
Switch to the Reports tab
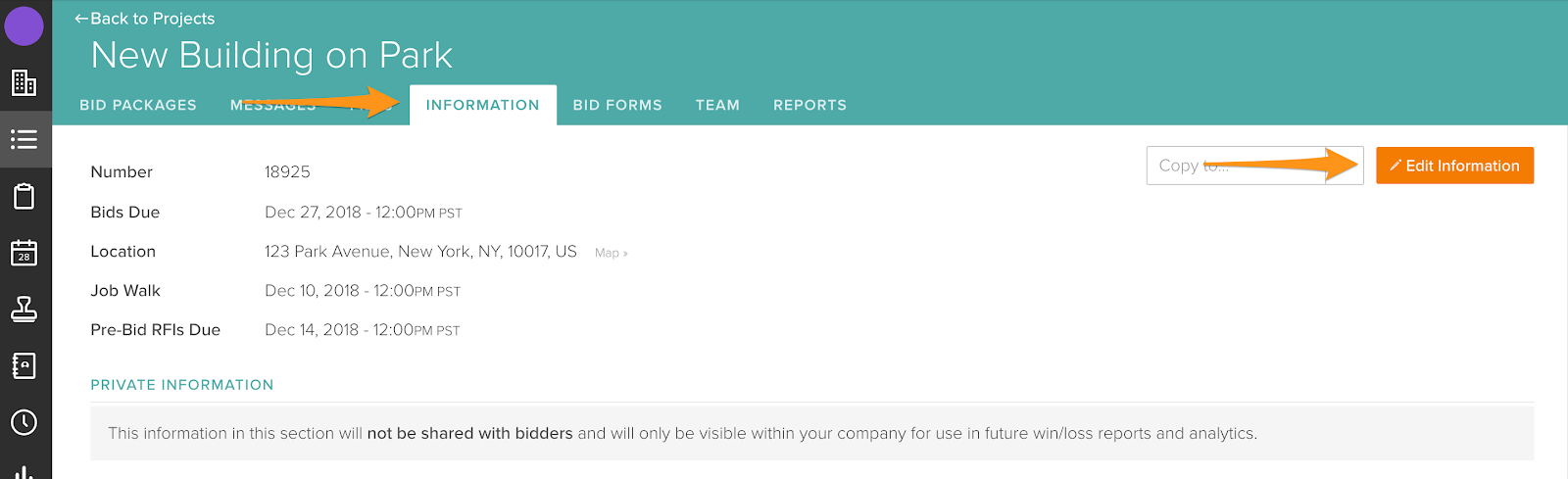[x=809, y=105]
